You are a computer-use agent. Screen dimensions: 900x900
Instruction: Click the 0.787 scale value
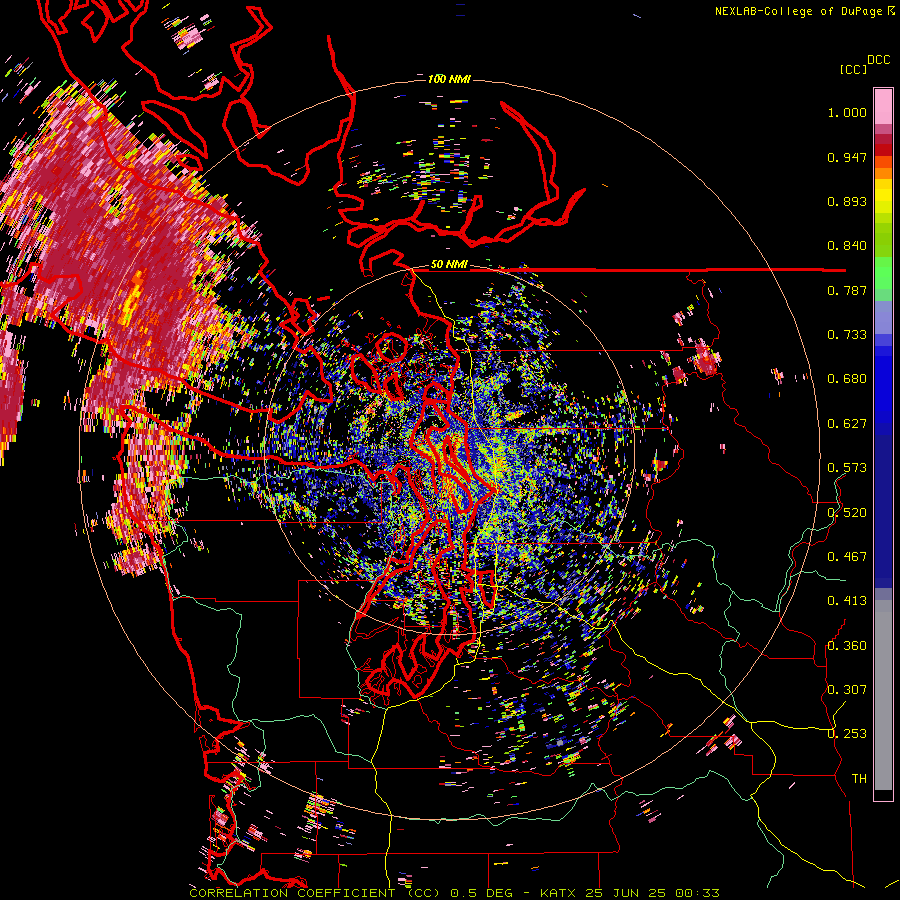(847, 290)
